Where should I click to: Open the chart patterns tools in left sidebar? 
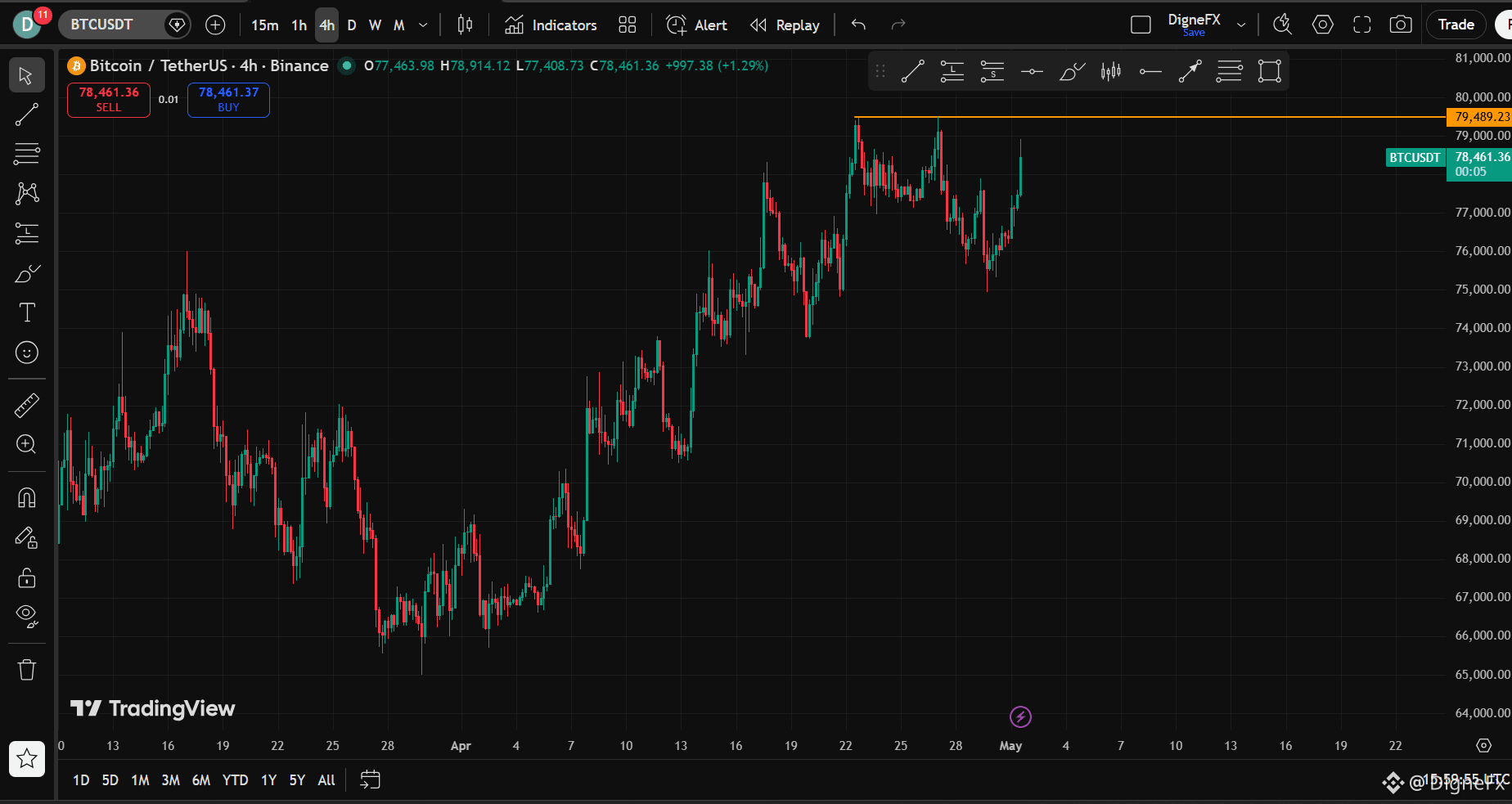[x=26, y=193]
